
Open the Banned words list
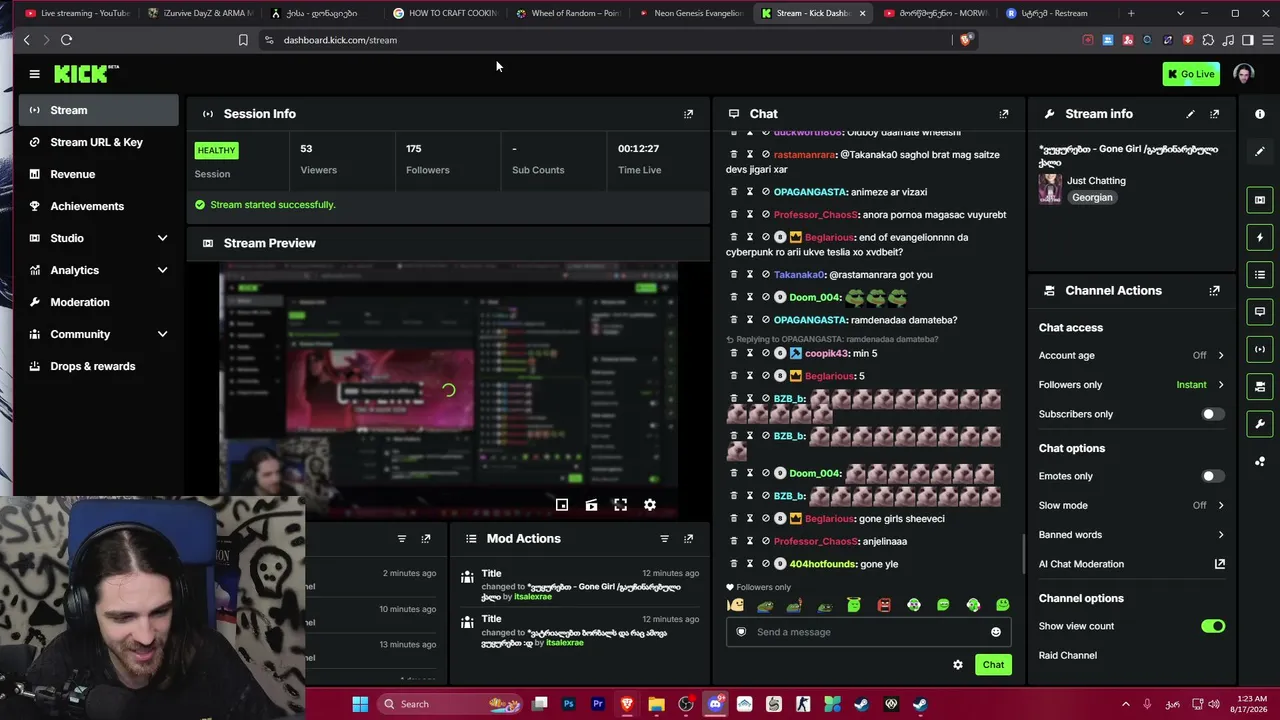pos(1131,535)
